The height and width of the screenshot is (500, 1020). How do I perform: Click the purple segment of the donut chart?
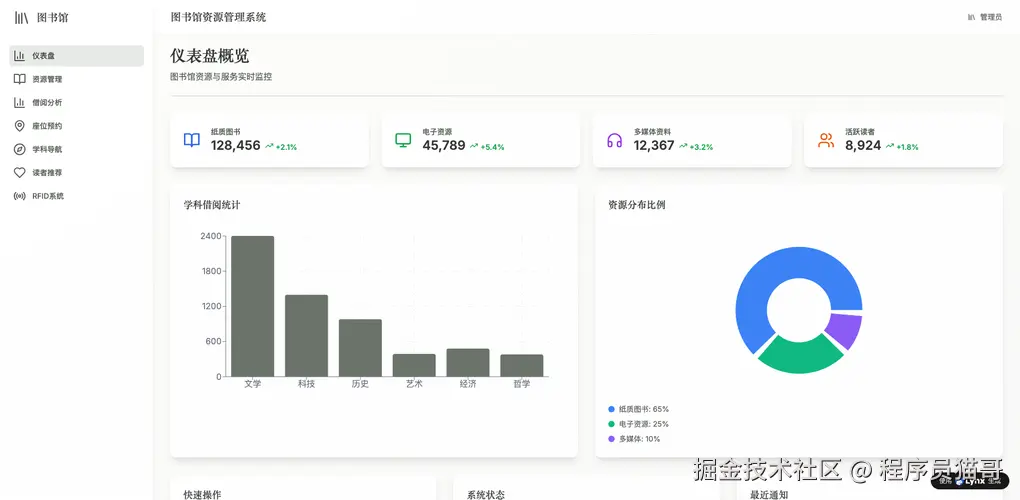[x=846, y=329]
